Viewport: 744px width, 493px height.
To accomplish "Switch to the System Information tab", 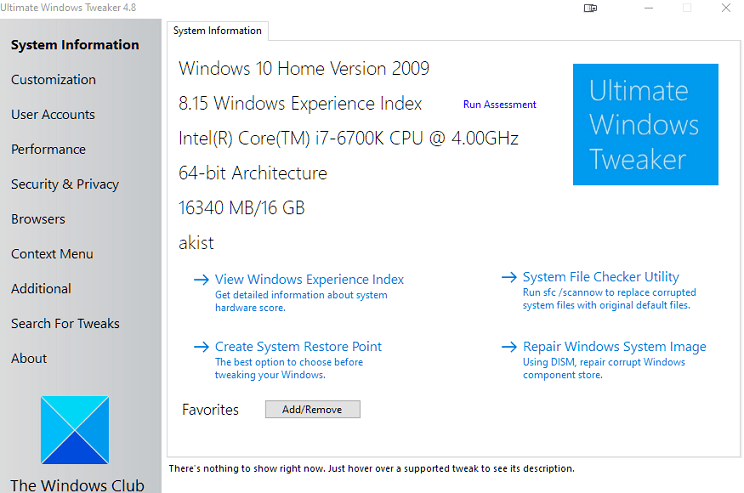I will 217,31.
